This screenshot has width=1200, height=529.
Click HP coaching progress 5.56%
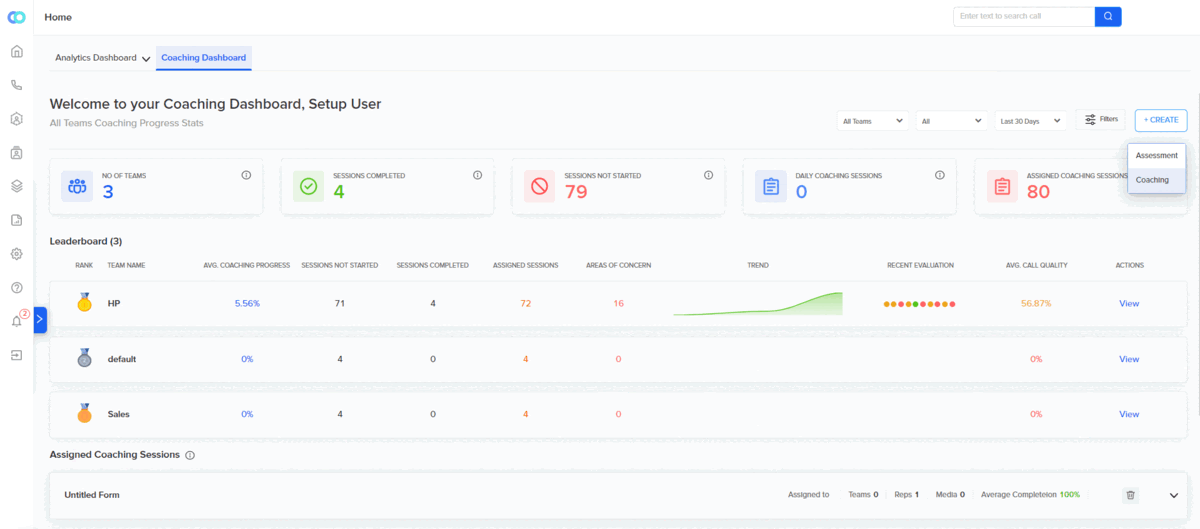click(x=247, y=303)
